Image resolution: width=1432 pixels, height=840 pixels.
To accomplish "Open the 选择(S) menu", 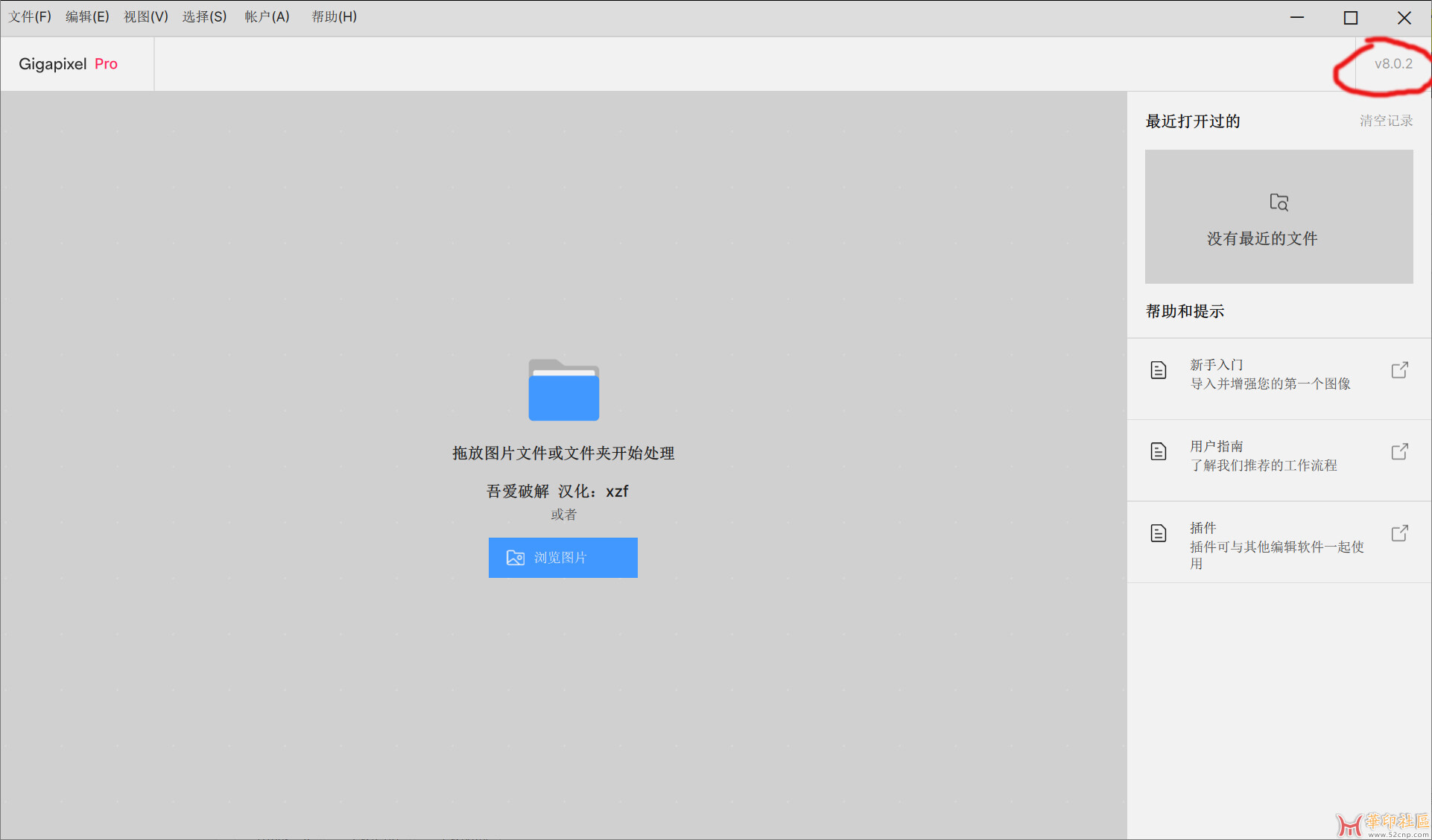I will point(204,16).
